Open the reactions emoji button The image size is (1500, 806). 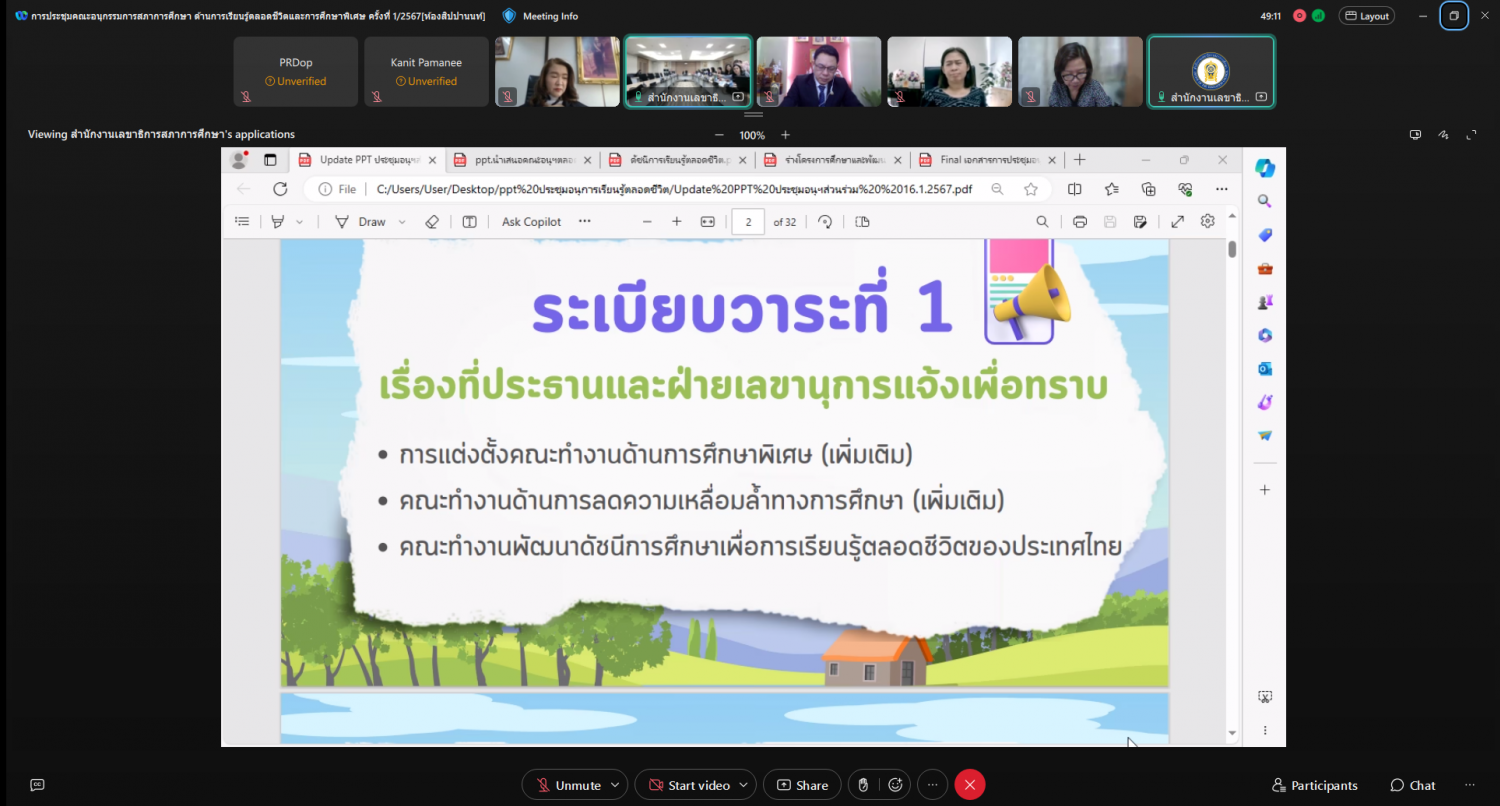[x=895, y=785]
